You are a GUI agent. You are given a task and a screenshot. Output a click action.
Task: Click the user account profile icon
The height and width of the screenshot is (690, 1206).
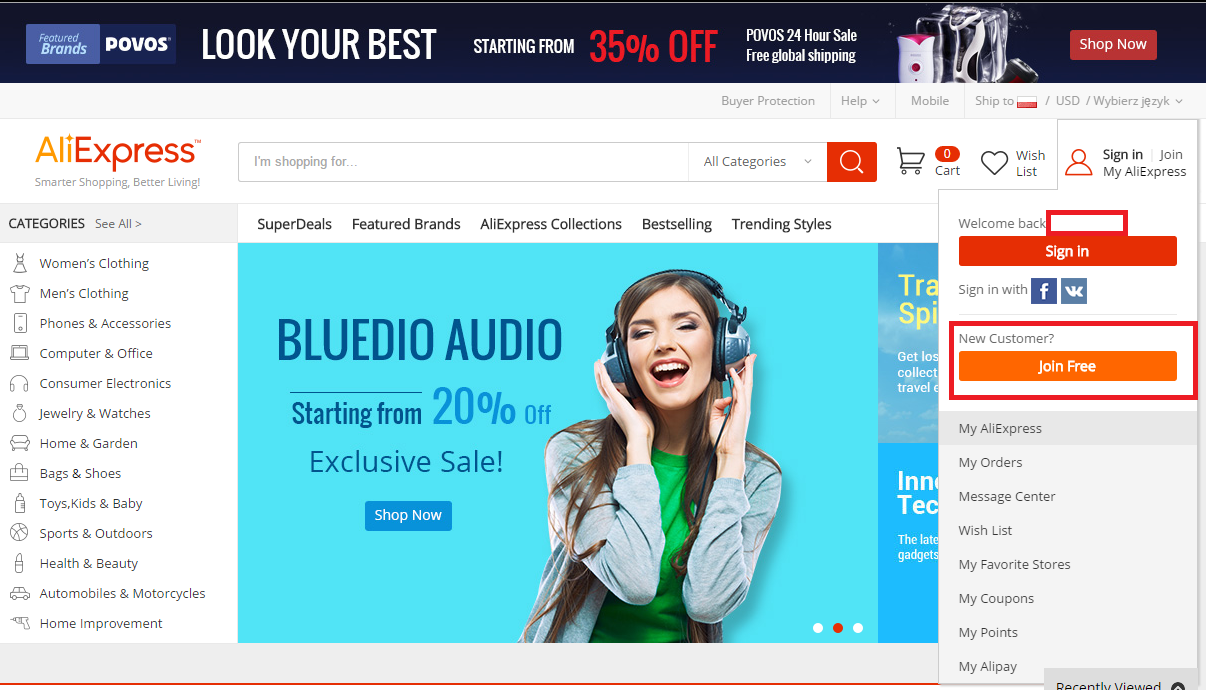pyautogui.click(x=1079, y=162)
